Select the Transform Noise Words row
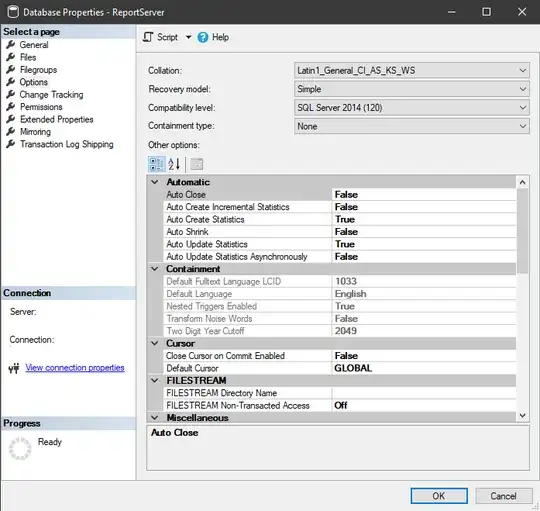 [340, 319]
